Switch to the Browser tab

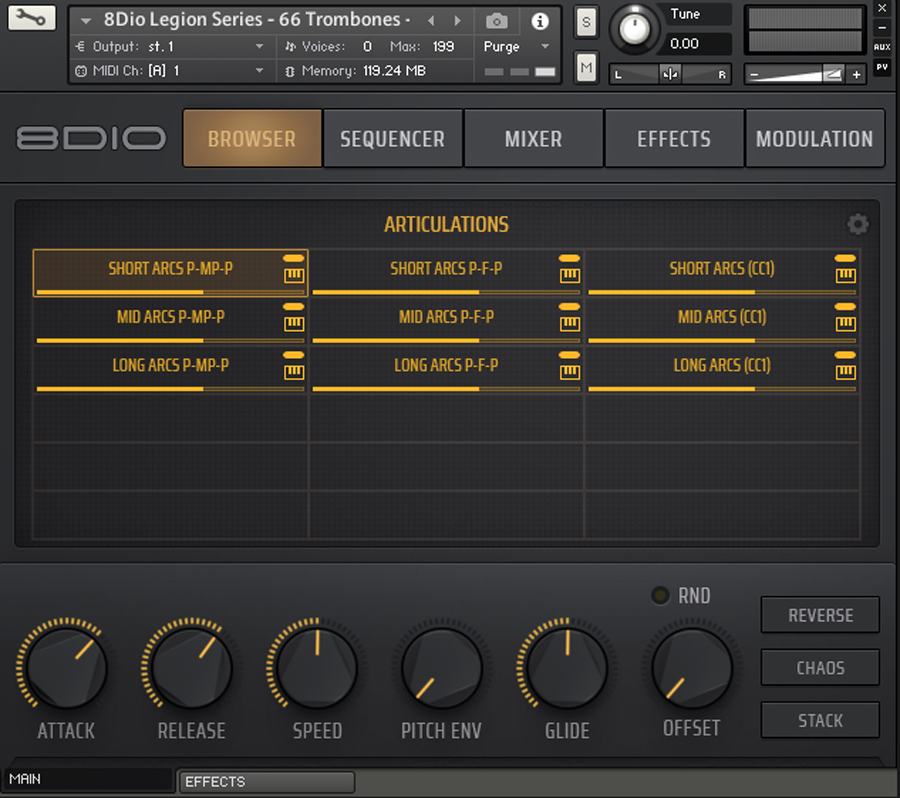pyautogui.click(x=252, y=138)
